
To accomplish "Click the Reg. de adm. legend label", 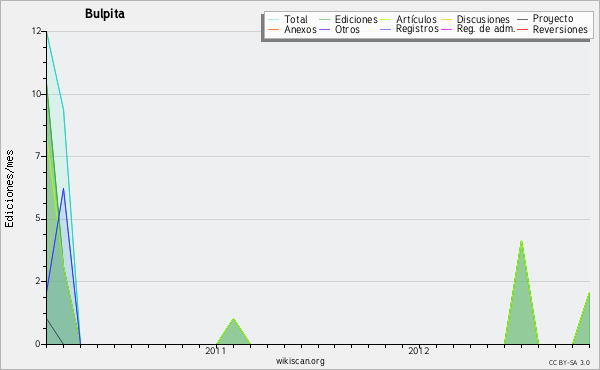I will point(486,29).
